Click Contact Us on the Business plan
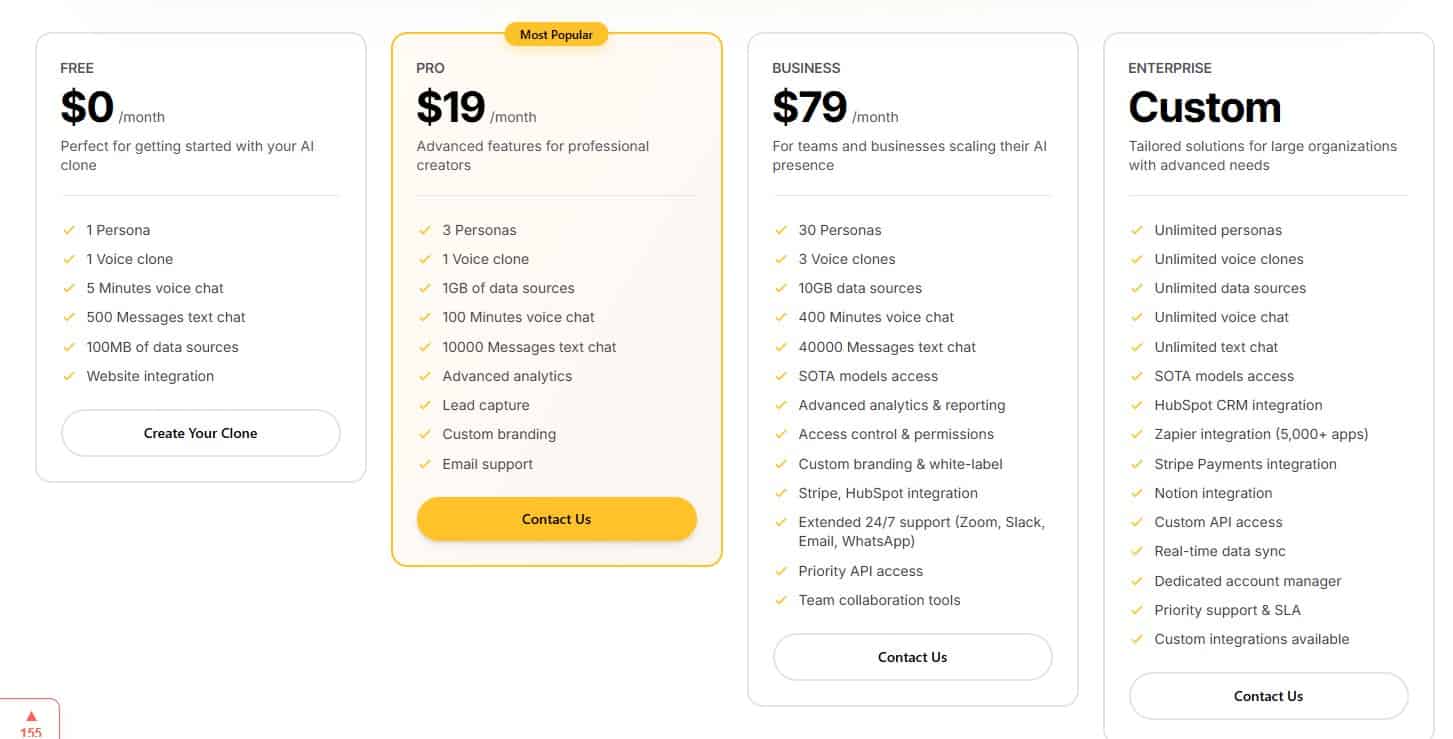The height and width of the screenshot is (739, 1453). tap(911, 657)
